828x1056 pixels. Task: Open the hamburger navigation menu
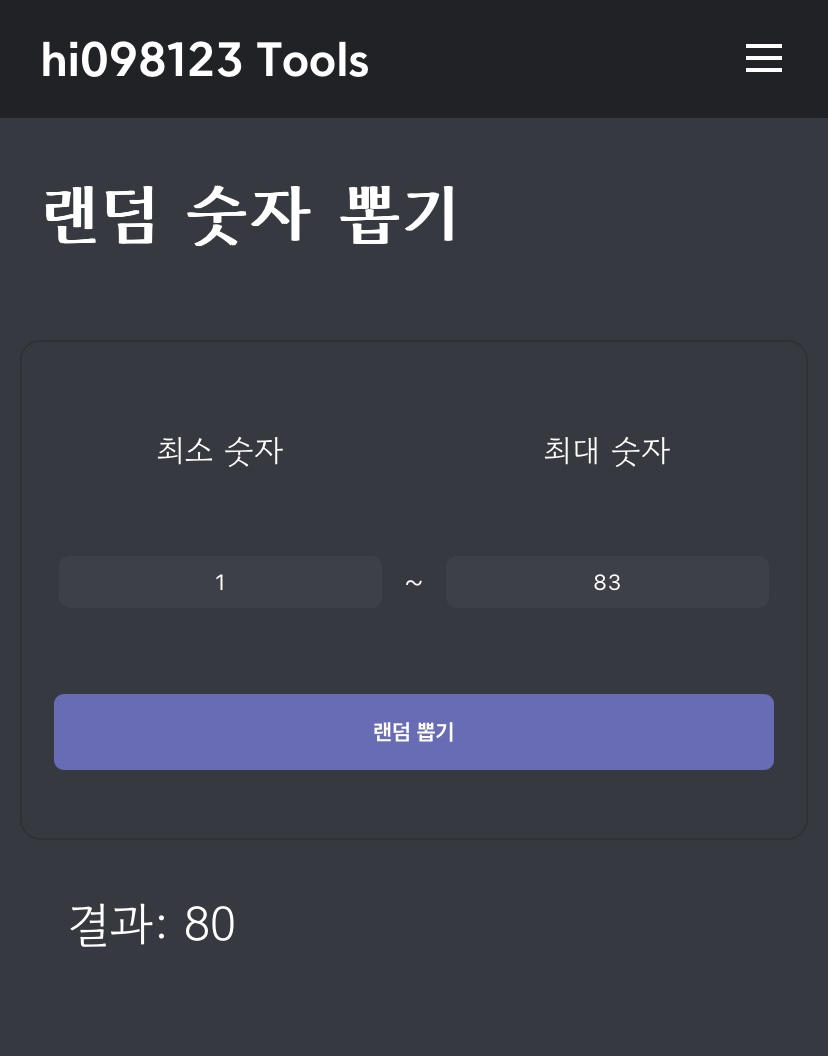(763, 59)
